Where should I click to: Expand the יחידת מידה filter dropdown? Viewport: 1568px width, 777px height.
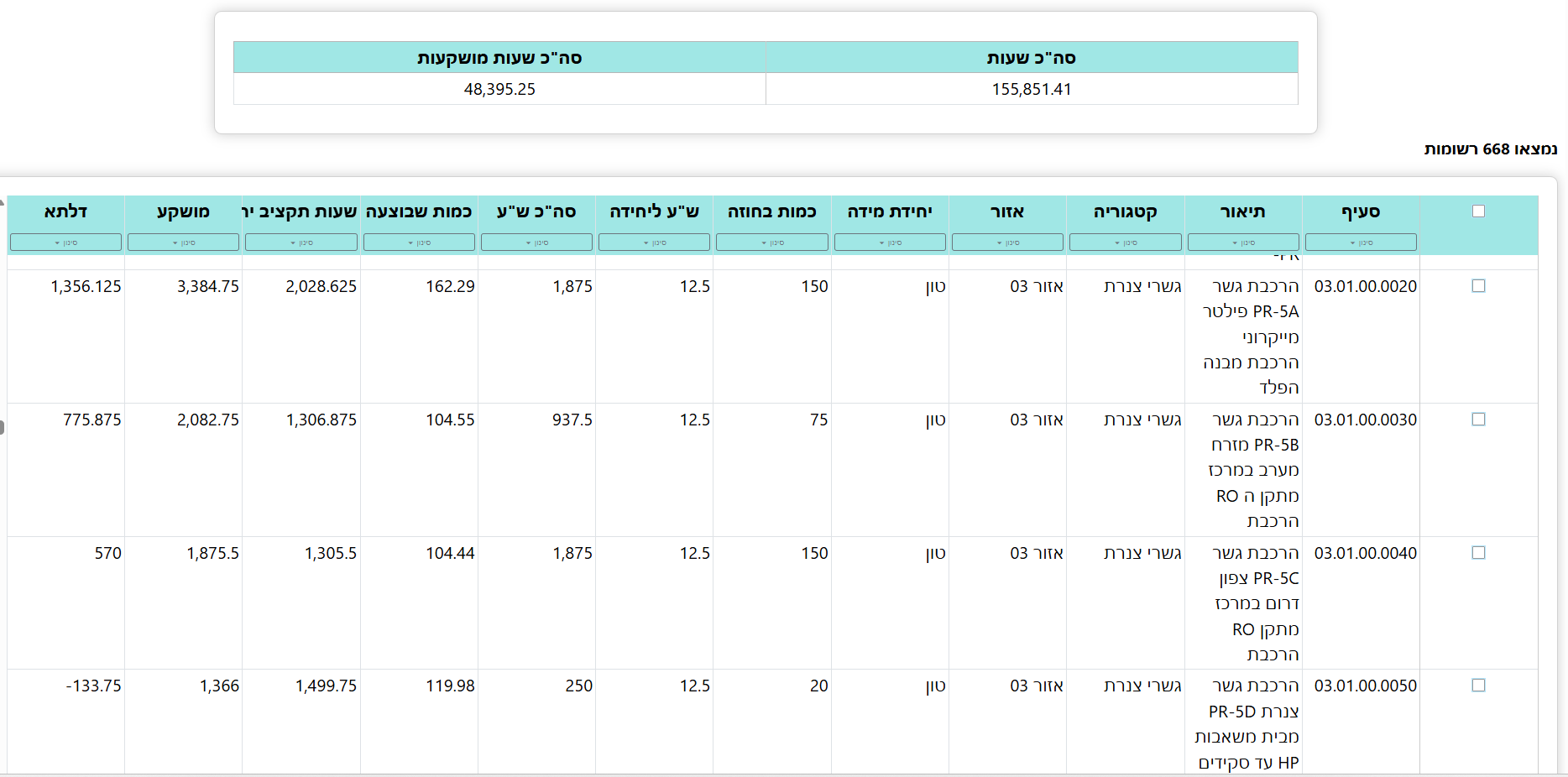(890, 242)
